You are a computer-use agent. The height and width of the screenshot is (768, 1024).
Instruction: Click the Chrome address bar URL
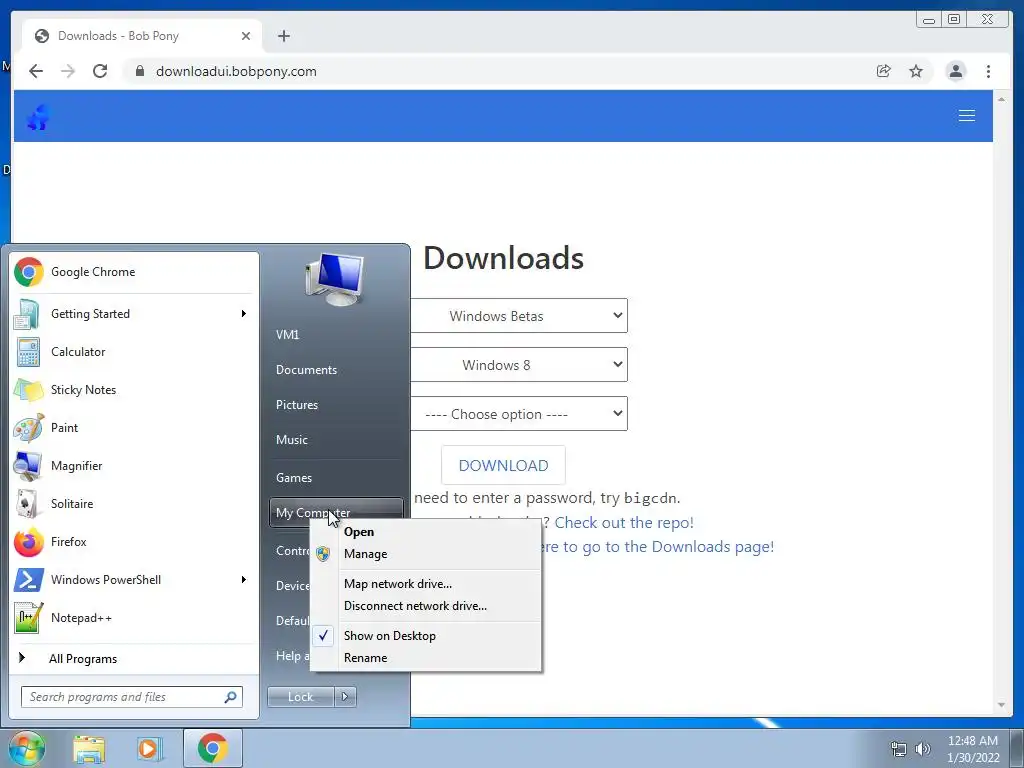pos(236,72)
